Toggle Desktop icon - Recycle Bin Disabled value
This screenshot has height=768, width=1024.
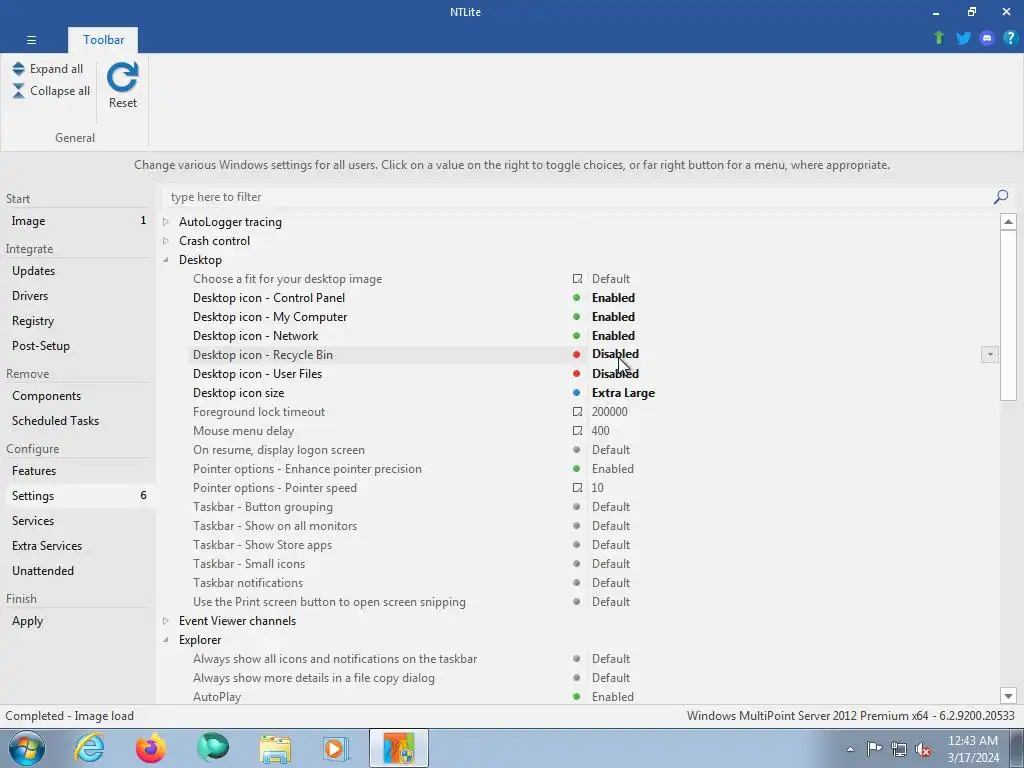[615, 354]
